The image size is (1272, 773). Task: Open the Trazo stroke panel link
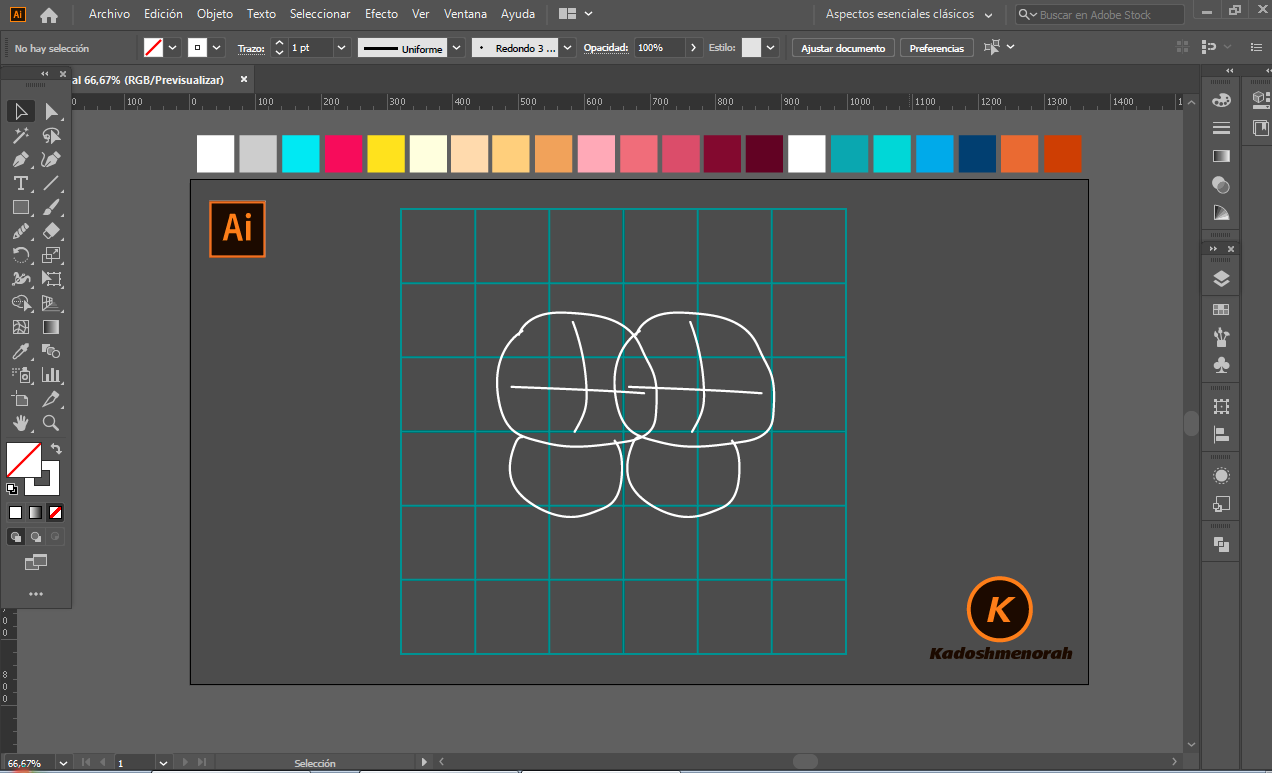click(x=251, y=48)
